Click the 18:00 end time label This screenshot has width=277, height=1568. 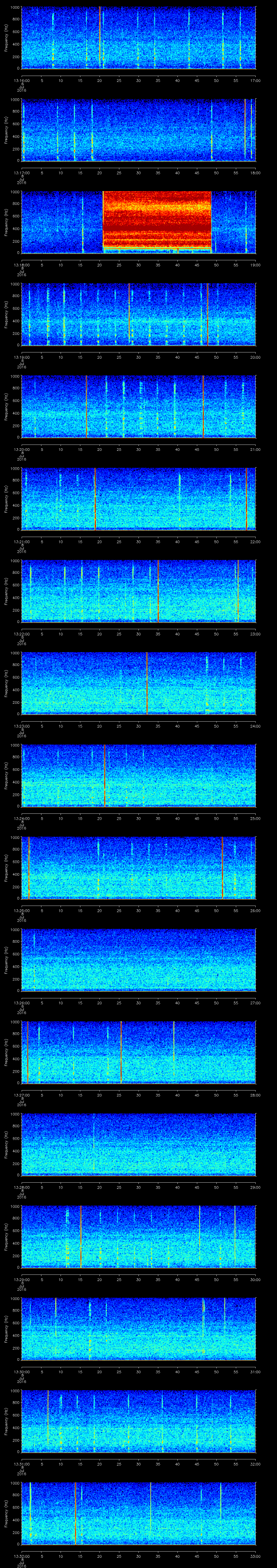click(255, 173)
